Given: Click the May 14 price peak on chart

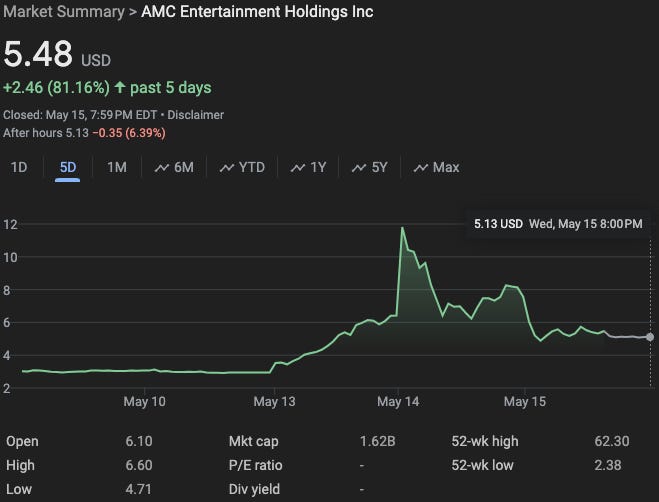Looking at the screenshot, I should (403, 228).
